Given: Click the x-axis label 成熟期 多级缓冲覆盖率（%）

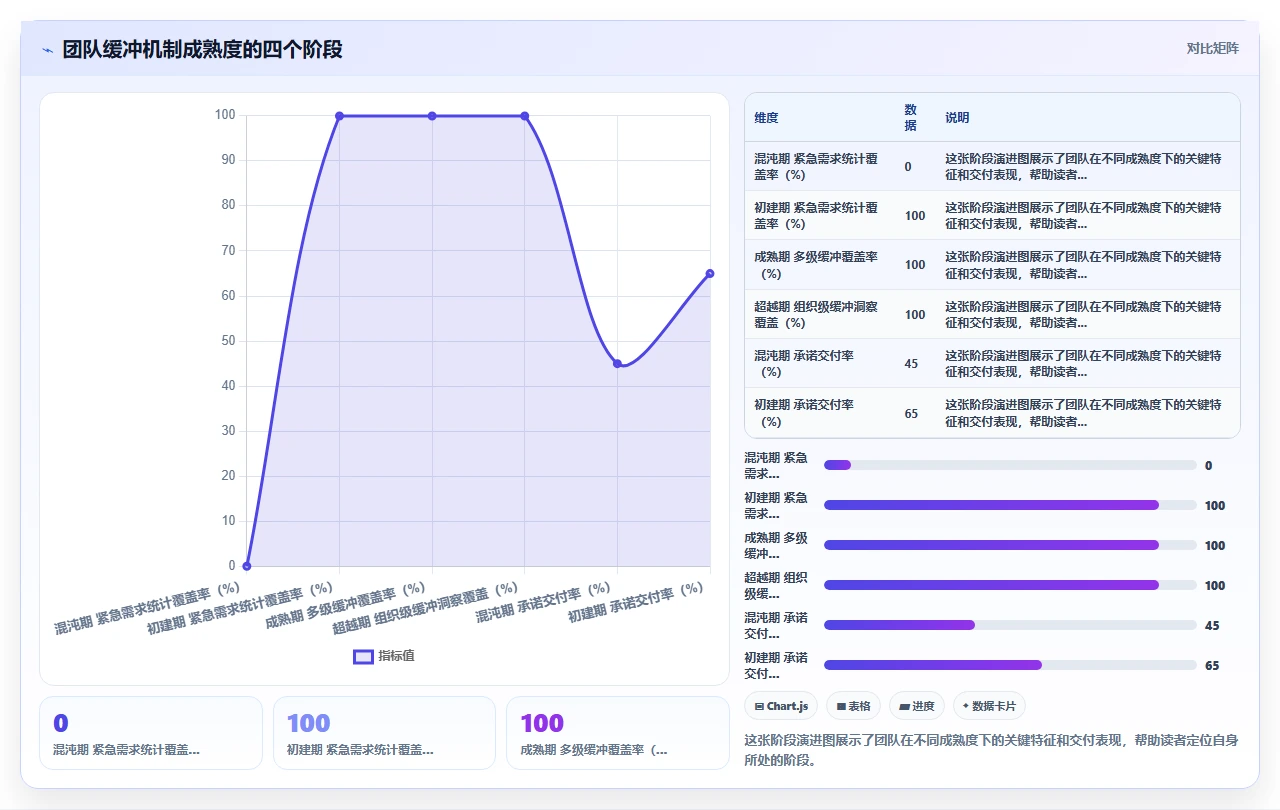Looking at the screenshot, I should point(345,606).
